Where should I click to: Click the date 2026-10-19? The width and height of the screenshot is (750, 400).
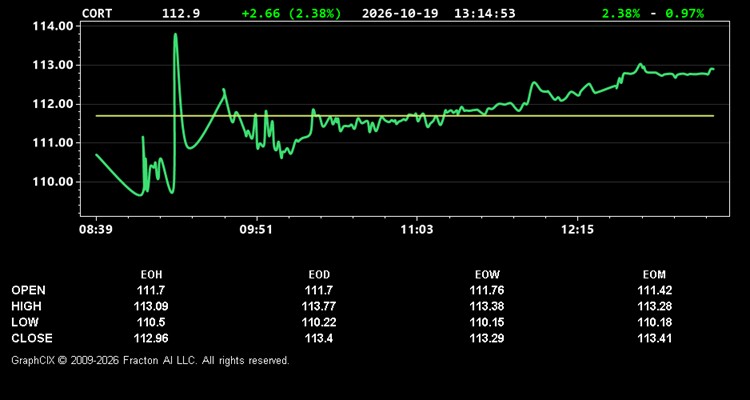point(400,13)
